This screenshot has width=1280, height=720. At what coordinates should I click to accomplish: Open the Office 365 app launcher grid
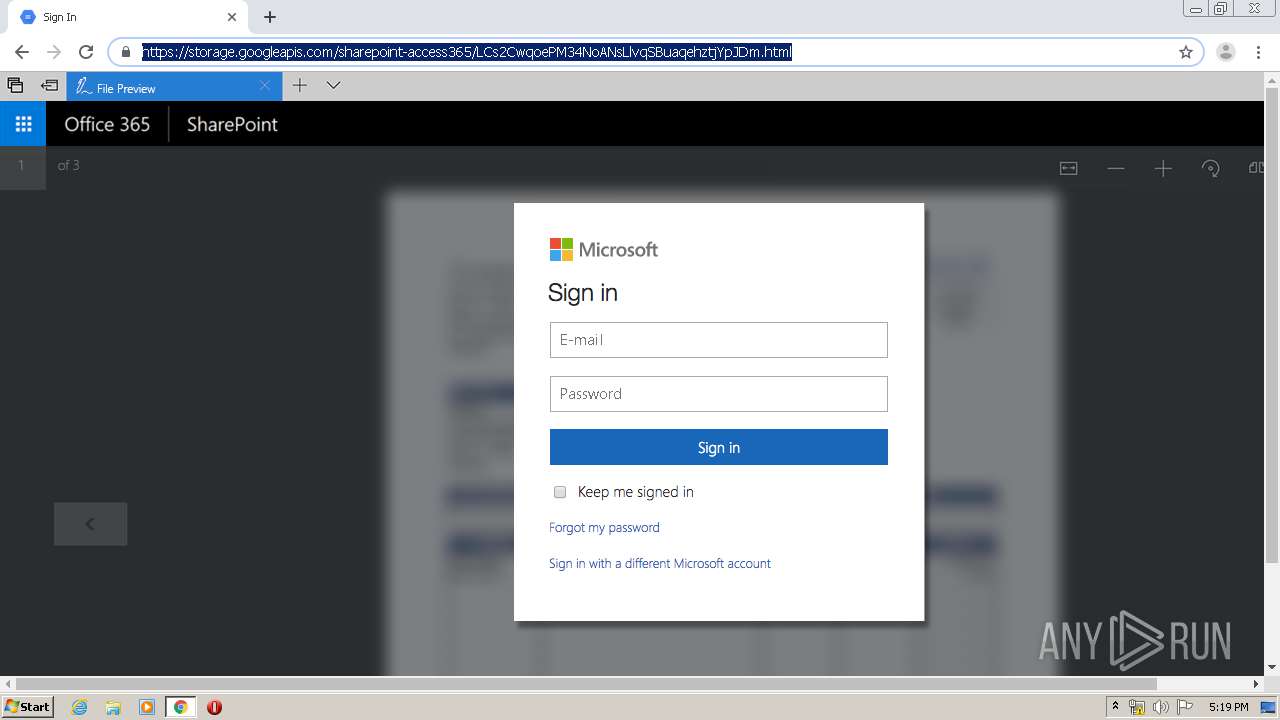[23, 124]
